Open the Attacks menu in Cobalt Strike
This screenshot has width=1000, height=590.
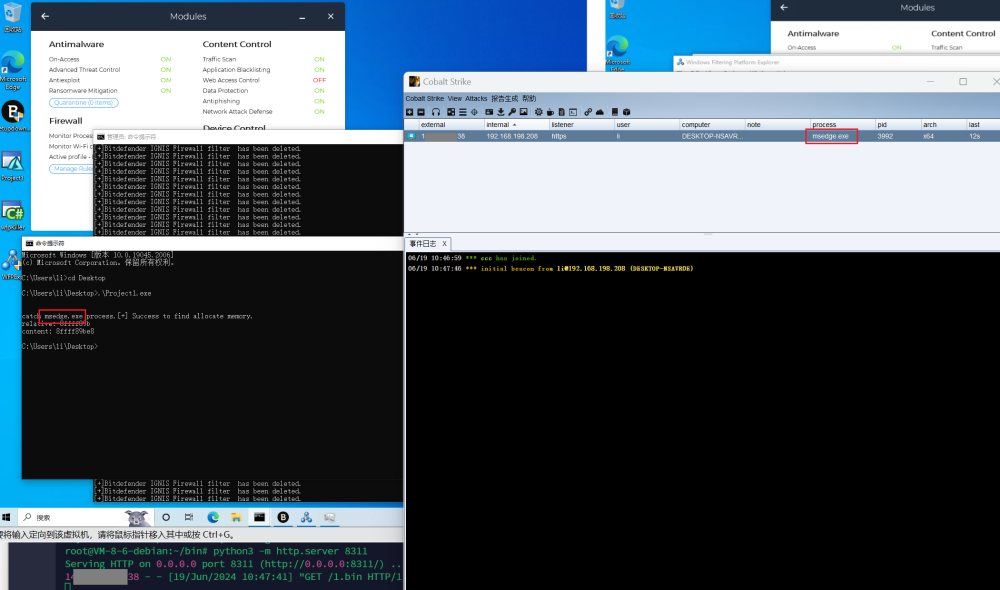pyautogui.click(x=476, y=99)
